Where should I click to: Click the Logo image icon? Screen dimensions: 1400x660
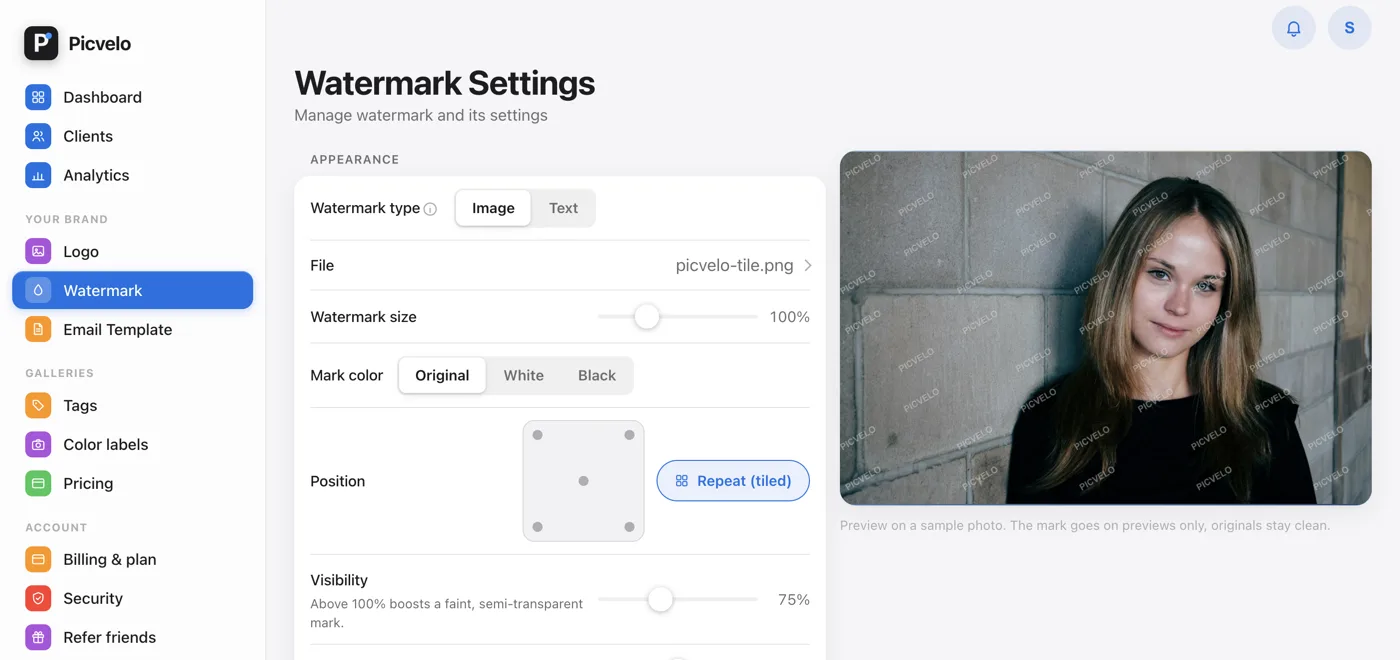[38, 251]
